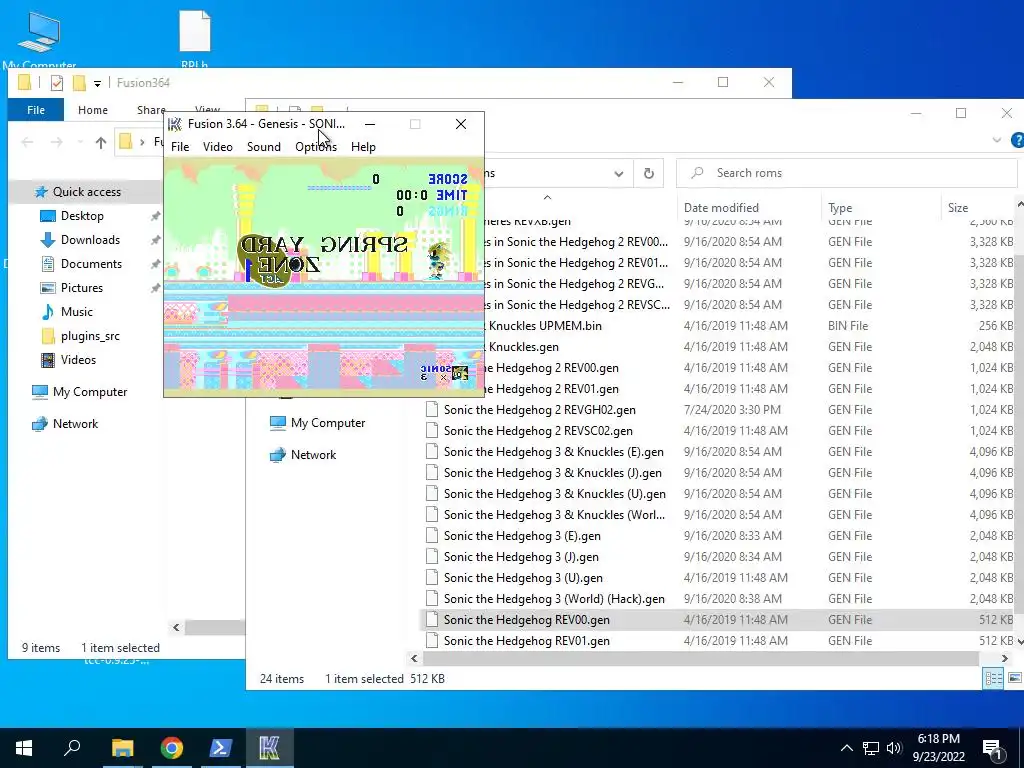Open Downloads folder in Quick access
1024x768 pixels.
[x=90, y=240]
